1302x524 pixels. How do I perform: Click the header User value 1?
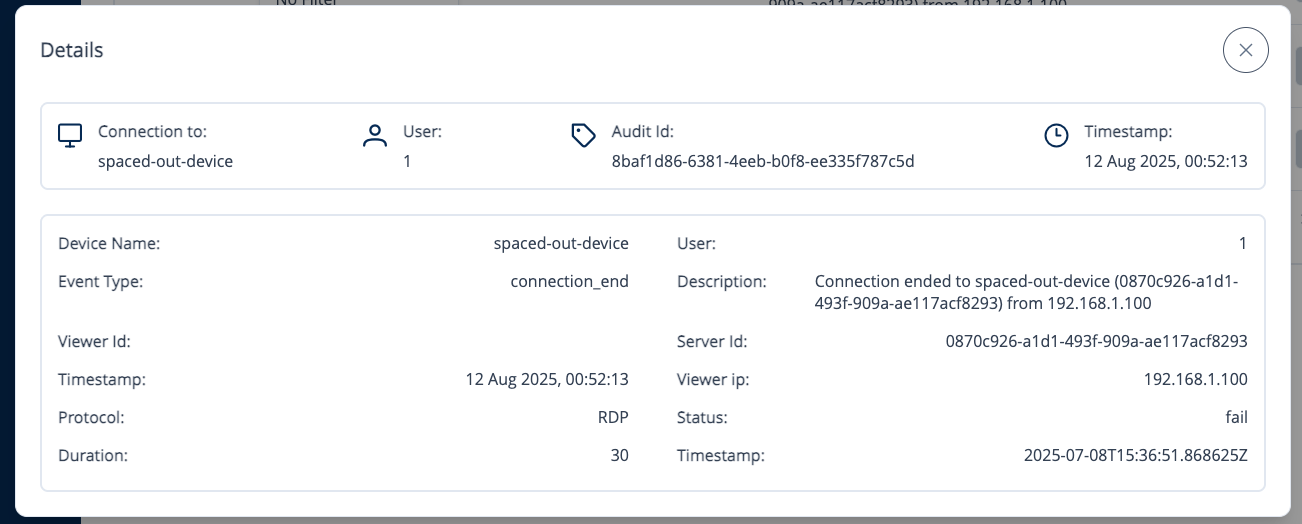[407, 161]
